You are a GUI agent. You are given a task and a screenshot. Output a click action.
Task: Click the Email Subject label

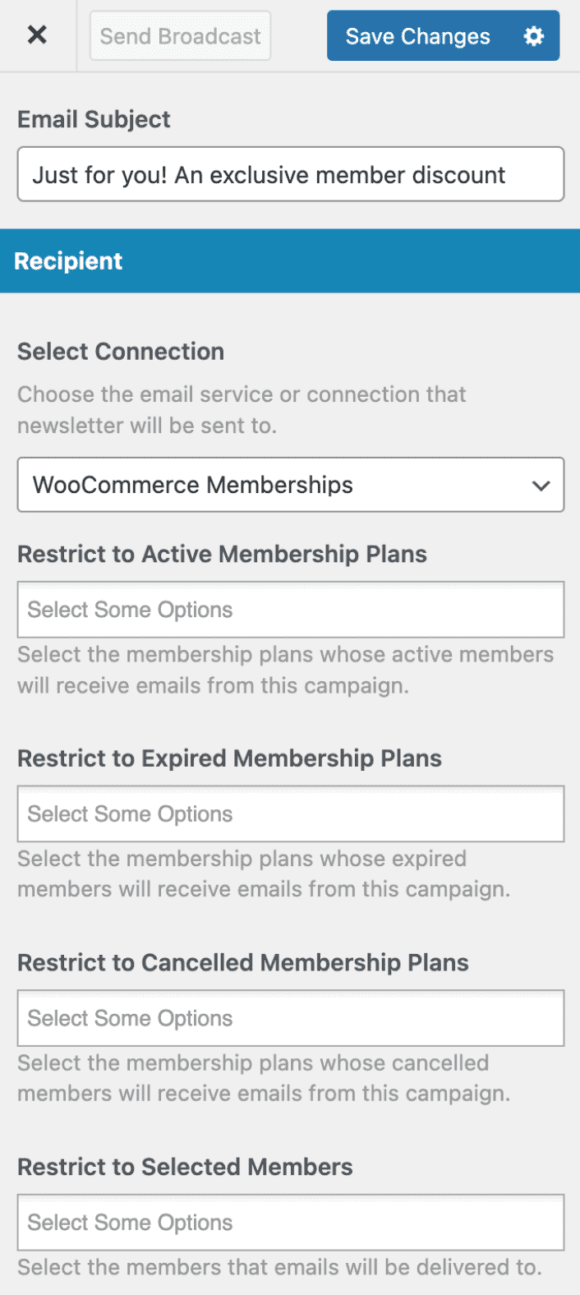click(x=92, y=118)
